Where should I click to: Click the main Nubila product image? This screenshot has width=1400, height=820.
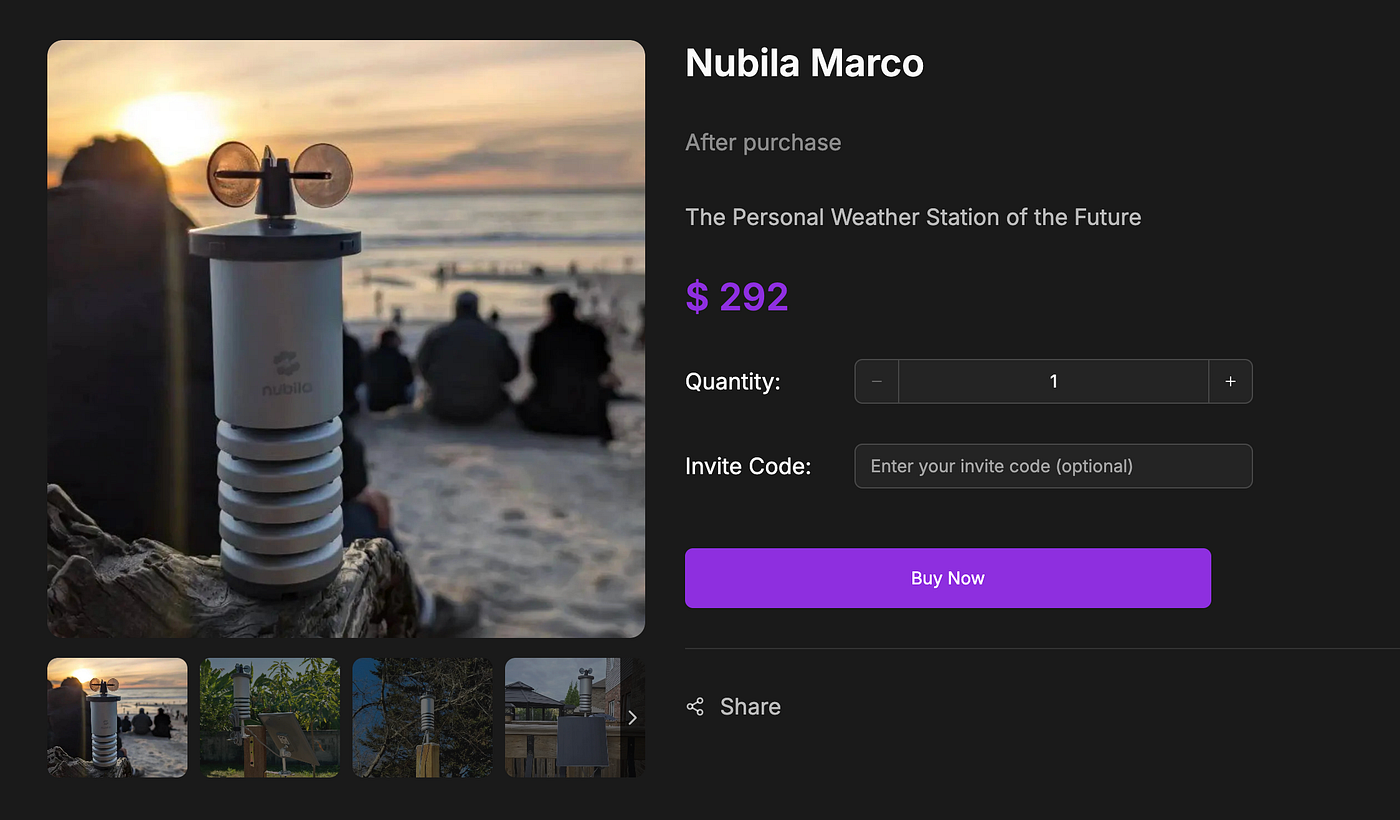[x=346, y=338]
